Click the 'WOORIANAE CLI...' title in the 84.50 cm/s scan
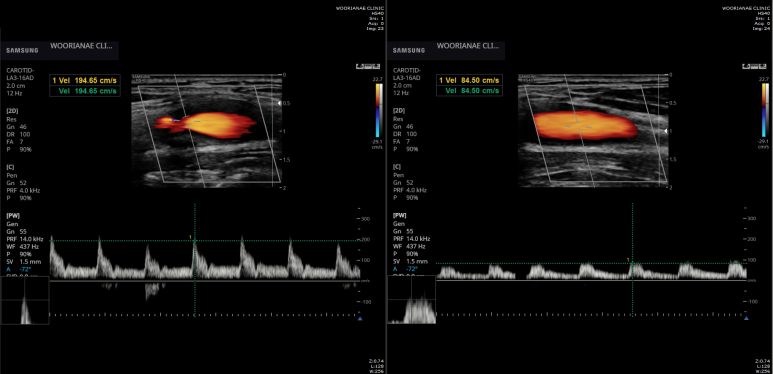 [x=468, y=46]
